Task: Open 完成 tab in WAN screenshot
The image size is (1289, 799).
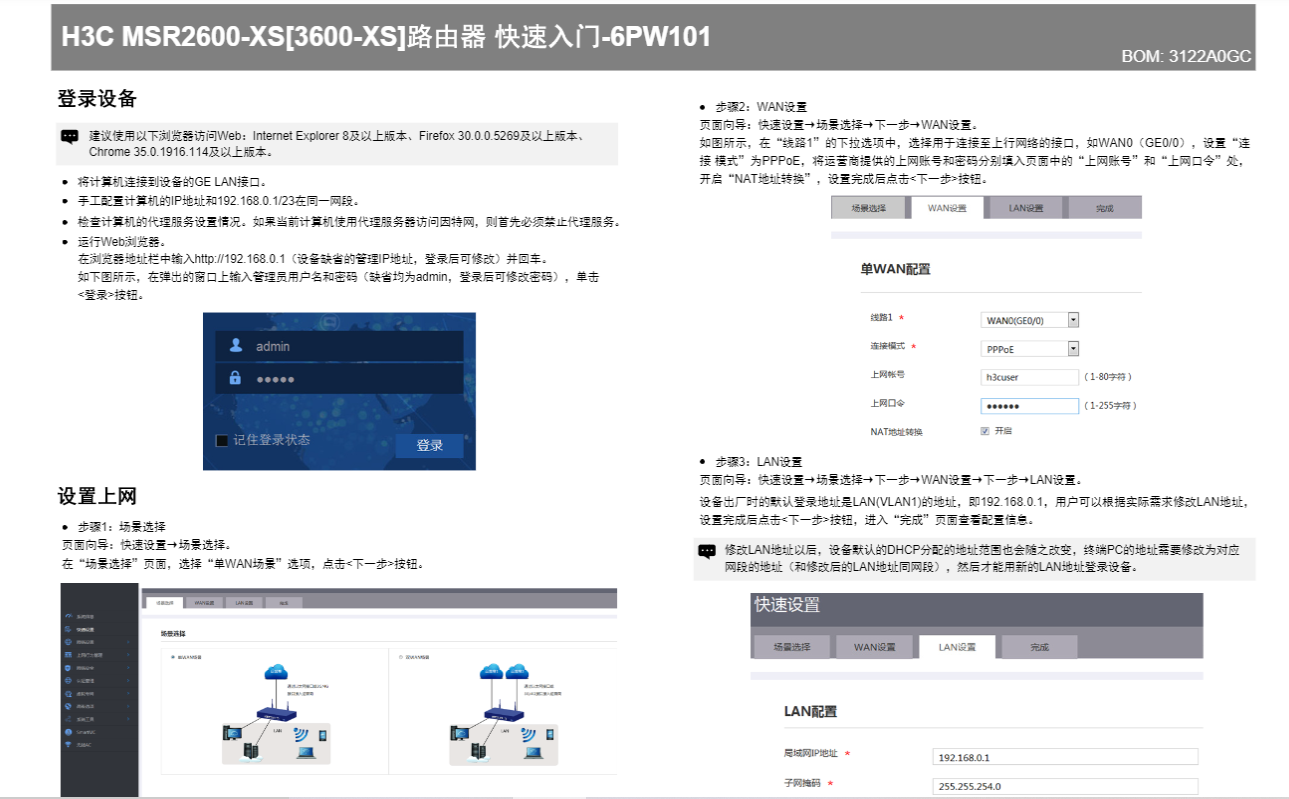Action: (x=1104, y=208)
